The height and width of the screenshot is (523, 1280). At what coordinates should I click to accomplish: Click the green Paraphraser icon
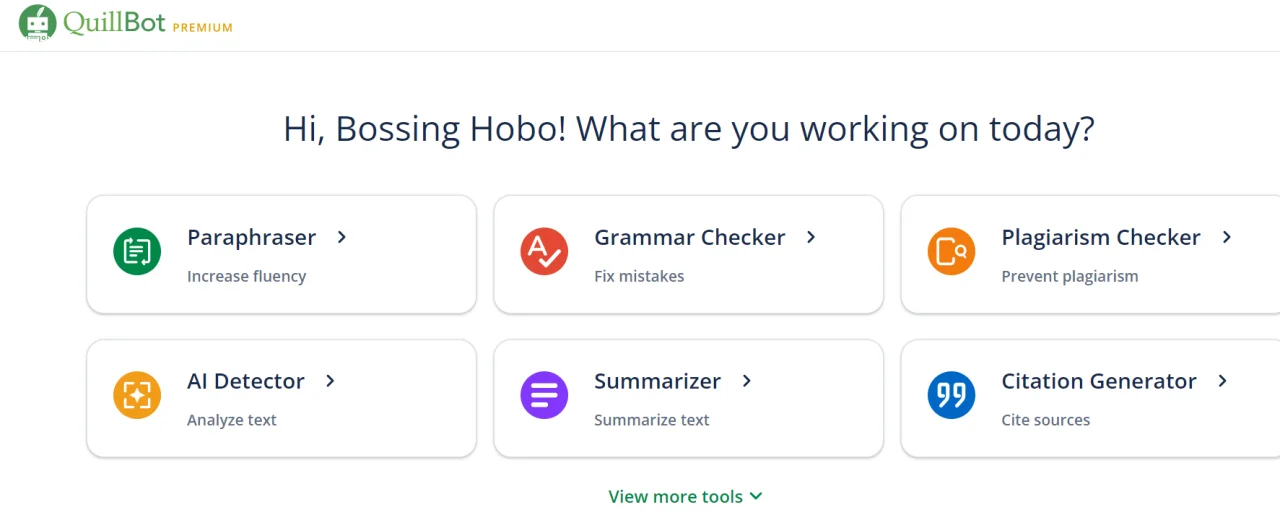click(137, 251)
